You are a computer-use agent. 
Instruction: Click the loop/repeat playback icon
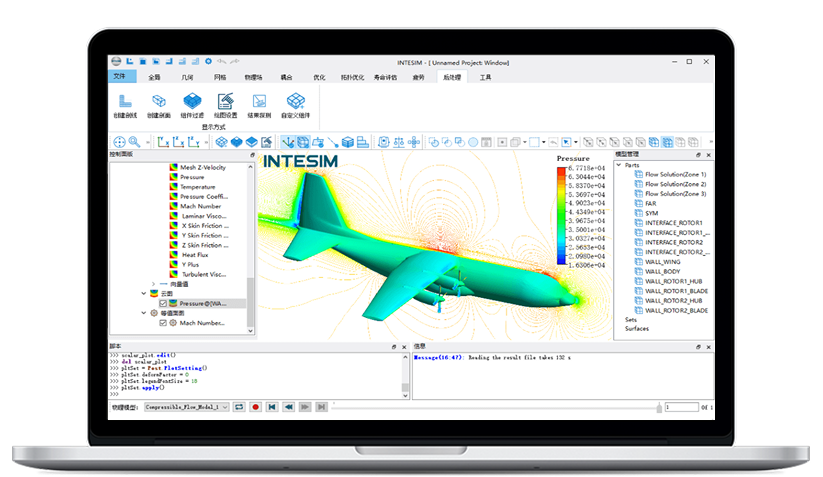239,407
